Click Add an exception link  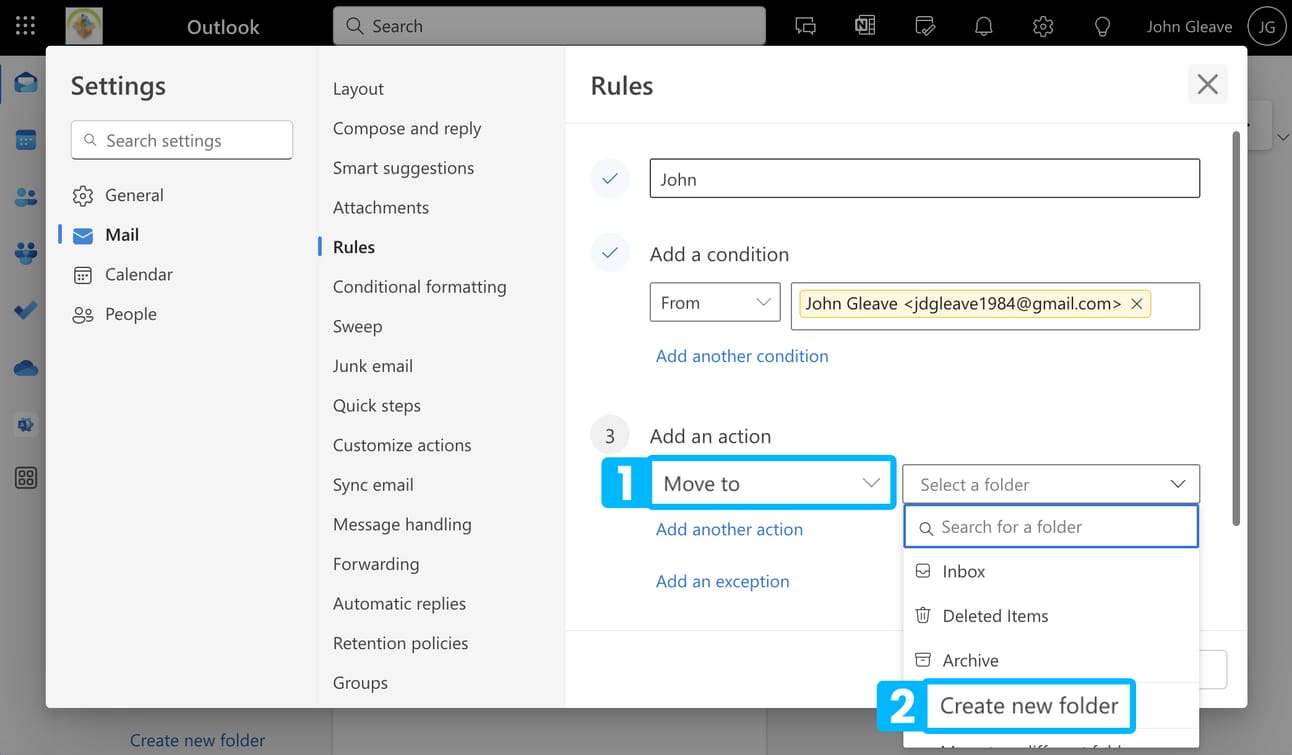click(x=723, y=582)
